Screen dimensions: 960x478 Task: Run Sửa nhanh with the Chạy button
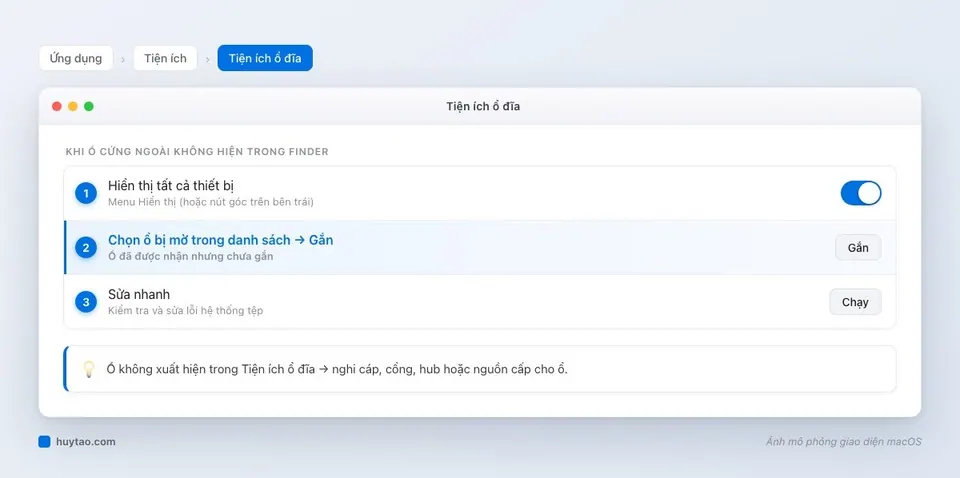click(855, 302)
